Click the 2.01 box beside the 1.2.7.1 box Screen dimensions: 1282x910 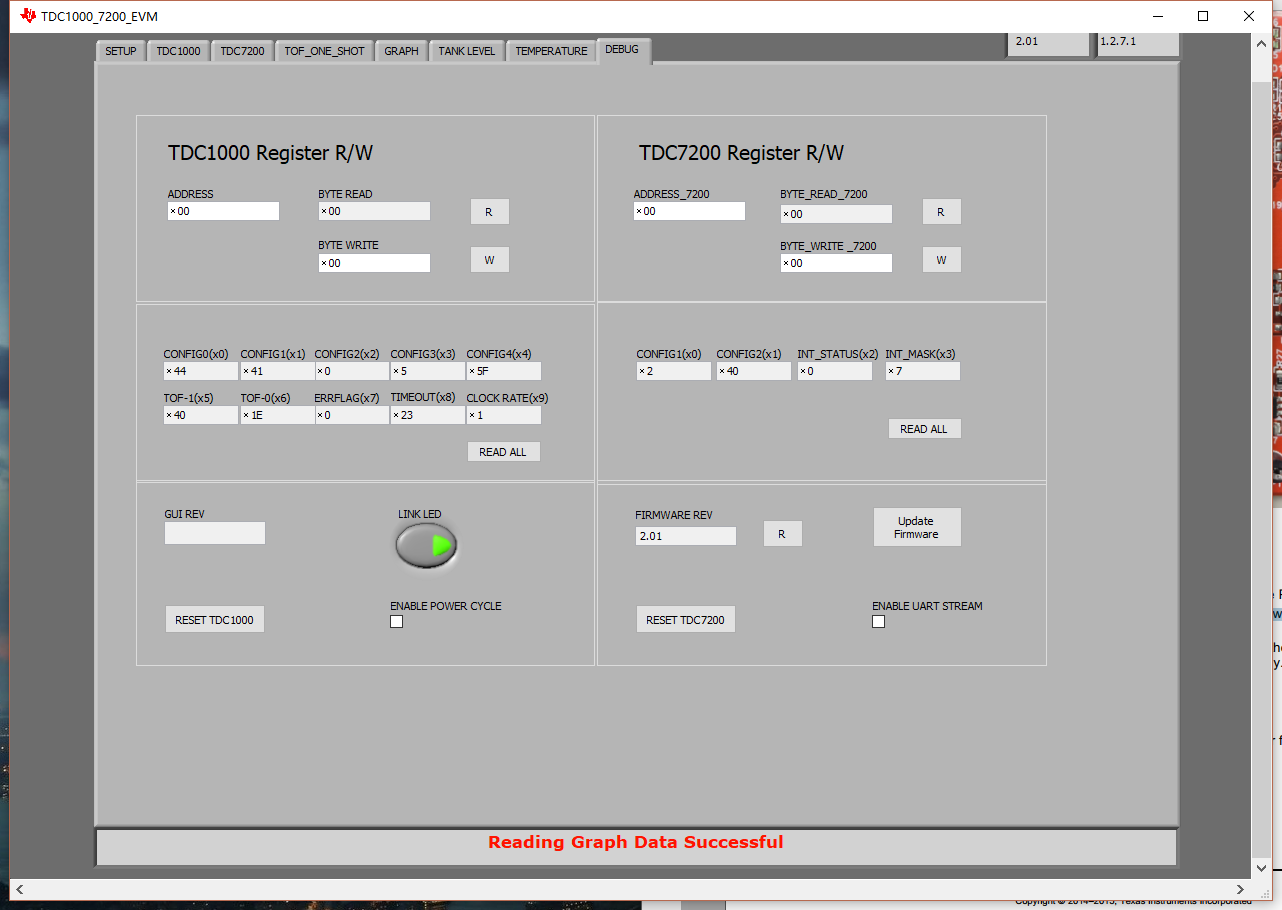tap(1048, 43)
